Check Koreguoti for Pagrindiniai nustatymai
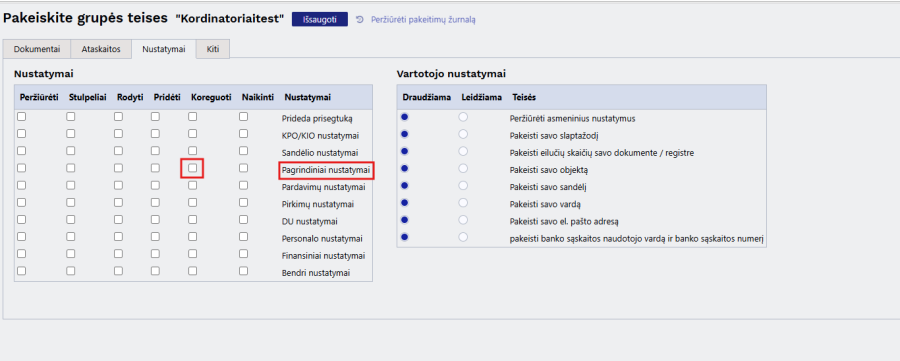 click(193, 168)
